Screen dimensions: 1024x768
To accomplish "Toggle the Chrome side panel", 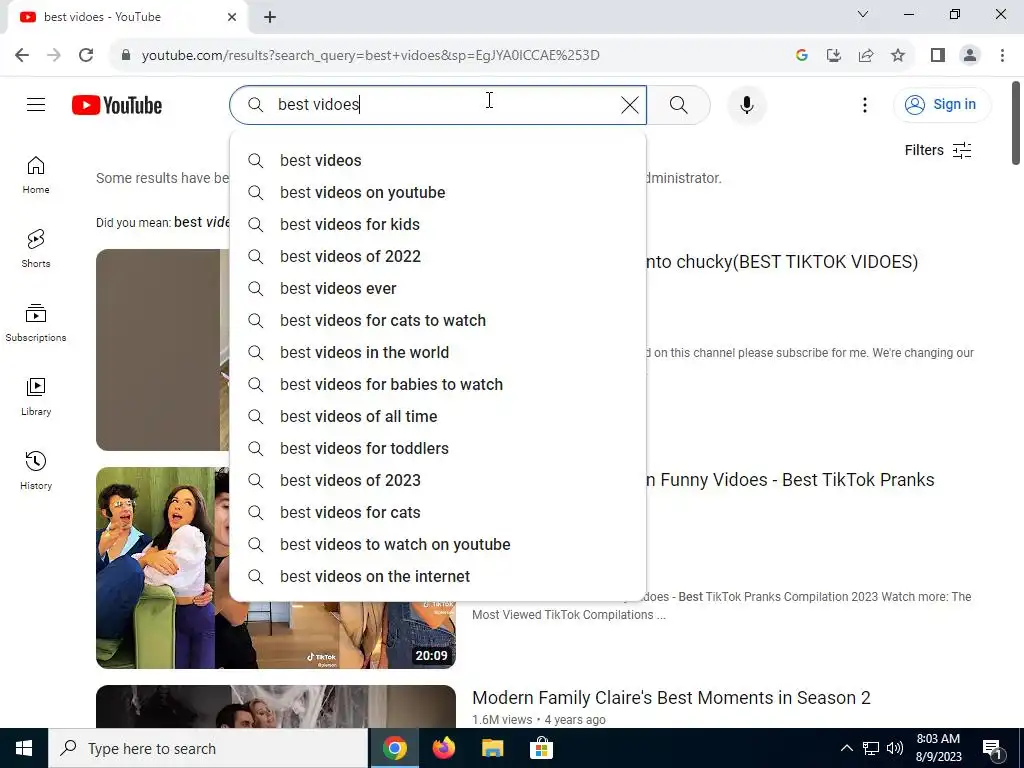I will pos(938,56).
